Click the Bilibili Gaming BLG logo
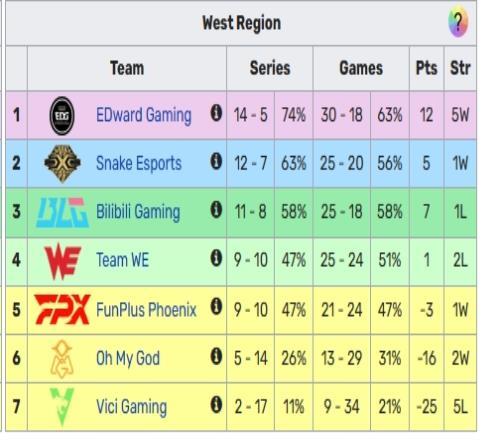 [x=62, y=212]
